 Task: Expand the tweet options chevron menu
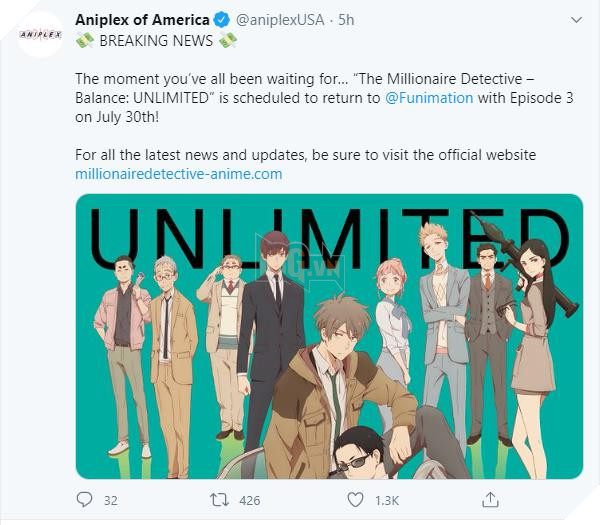coord(576,20)
